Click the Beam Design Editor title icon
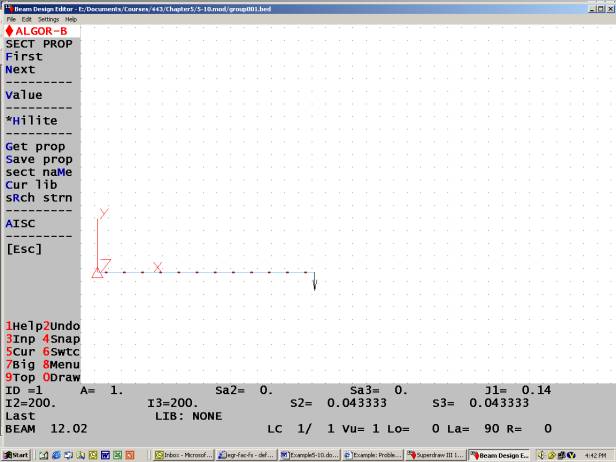616x462 pixels. point(7,7)
